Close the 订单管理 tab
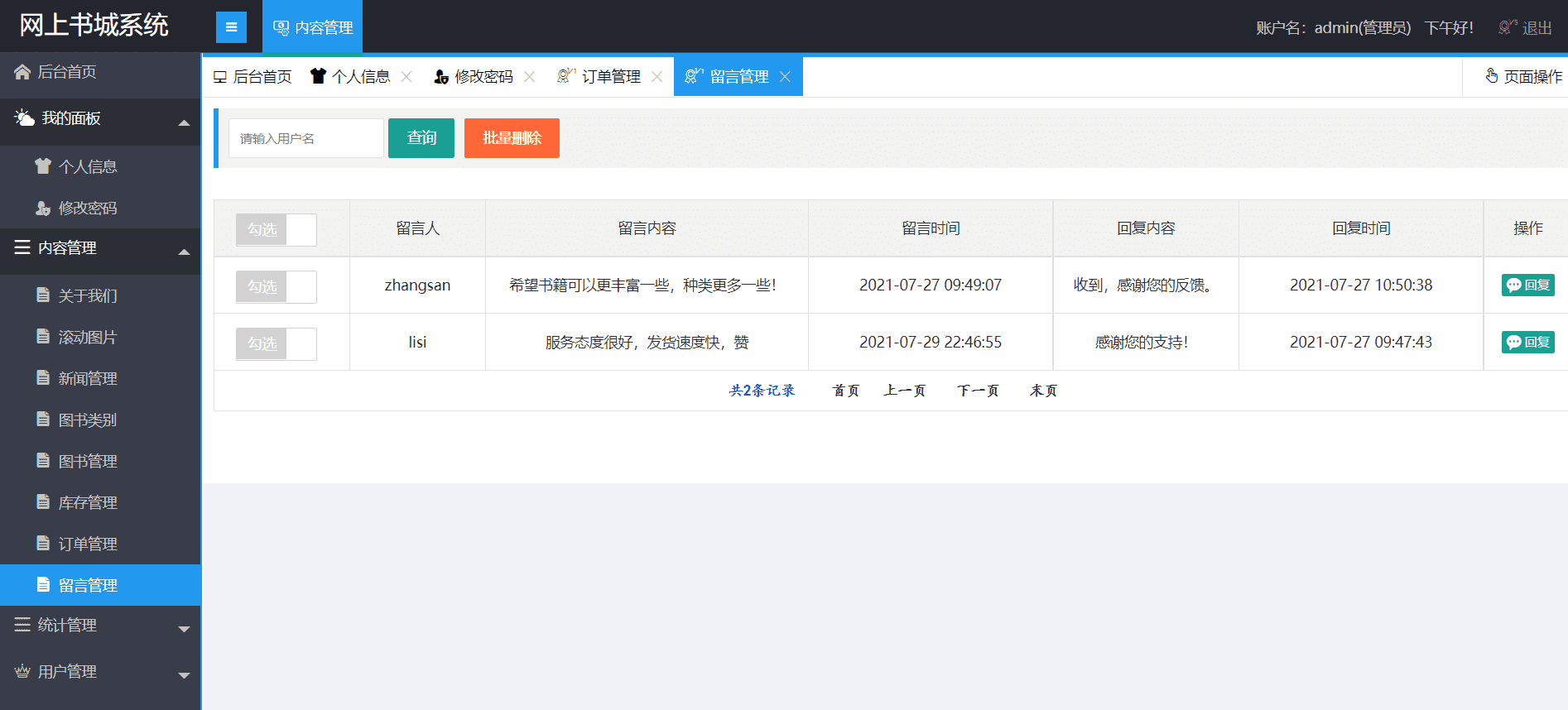 [657, 77]
